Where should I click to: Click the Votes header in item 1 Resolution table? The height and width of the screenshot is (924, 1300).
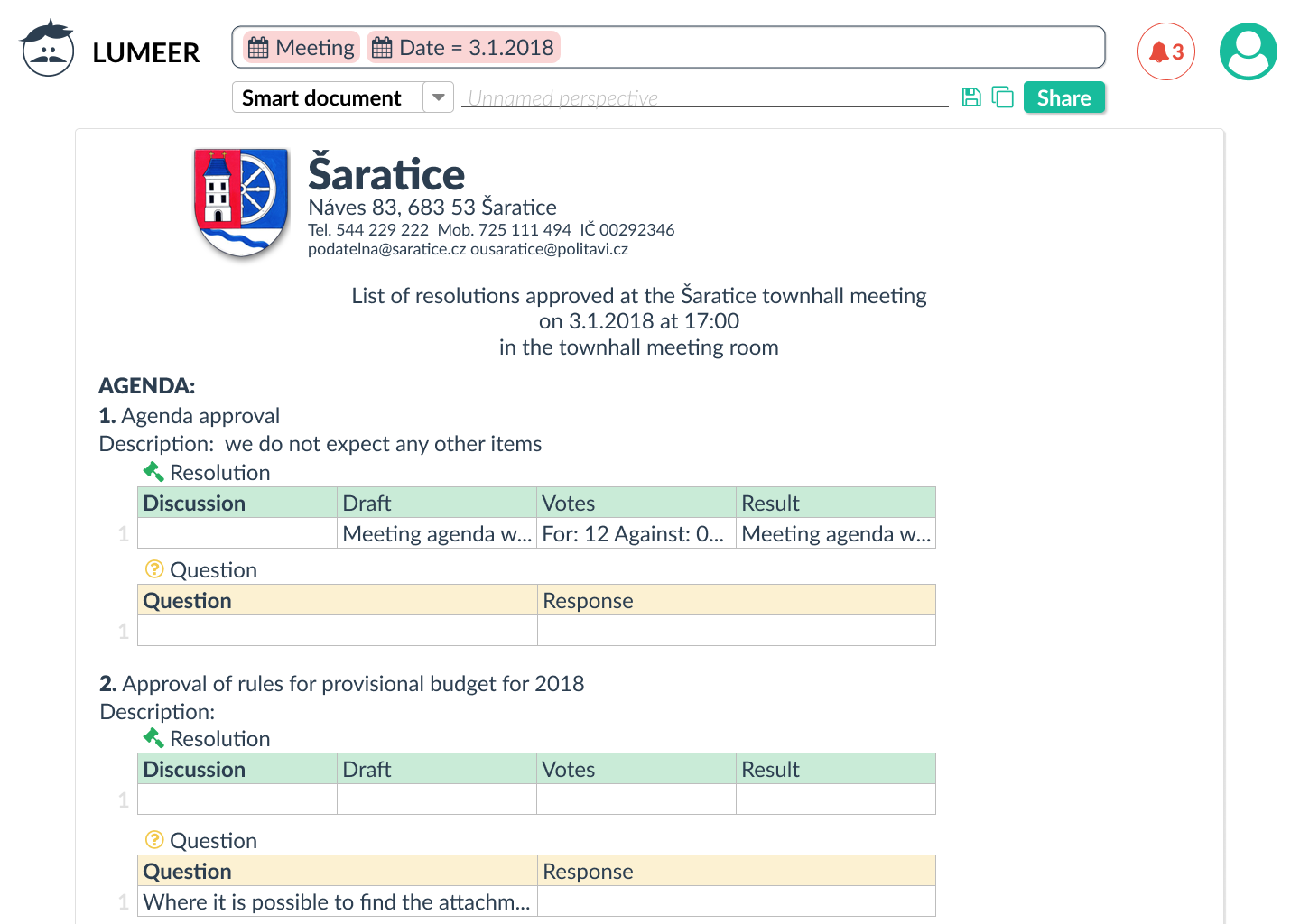[636, 503]
